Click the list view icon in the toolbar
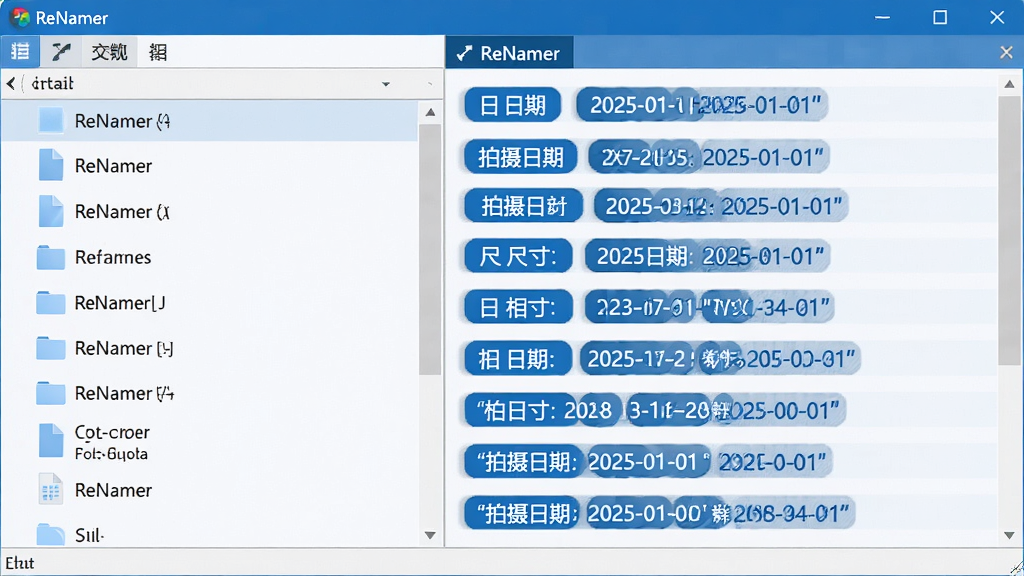The height and width of the screenshot is (576, 1024). point(20,52)
